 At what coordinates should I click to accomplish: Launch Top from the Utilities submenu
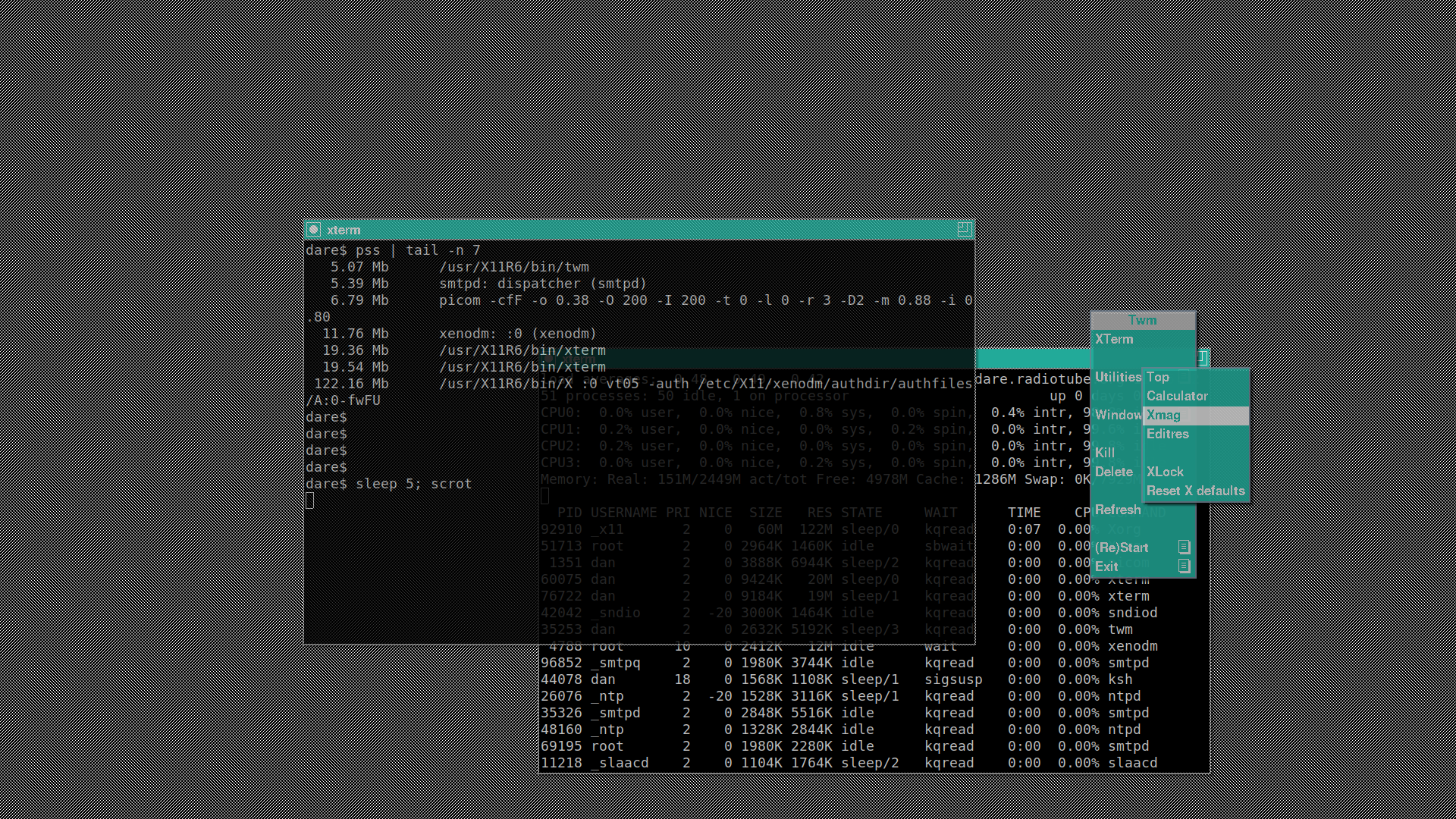(x=1158, y=377)
